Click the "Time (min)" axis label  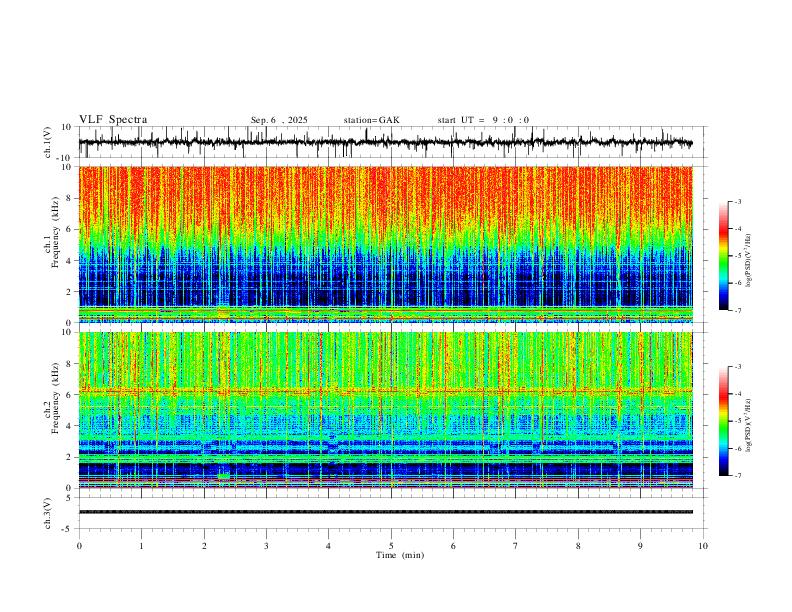tap(400, 555)
